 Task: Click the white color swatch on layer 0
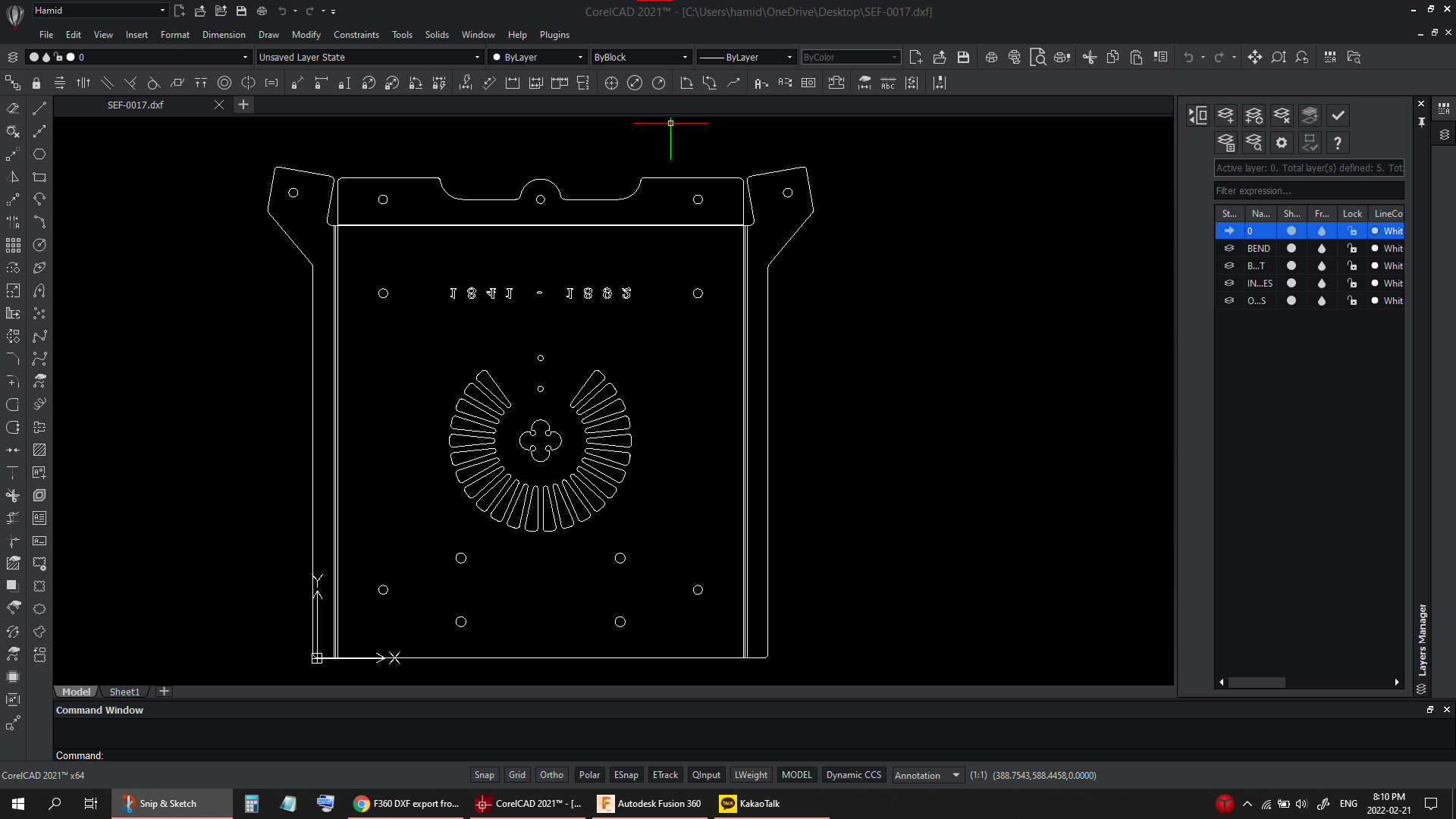click(1375, 231)
